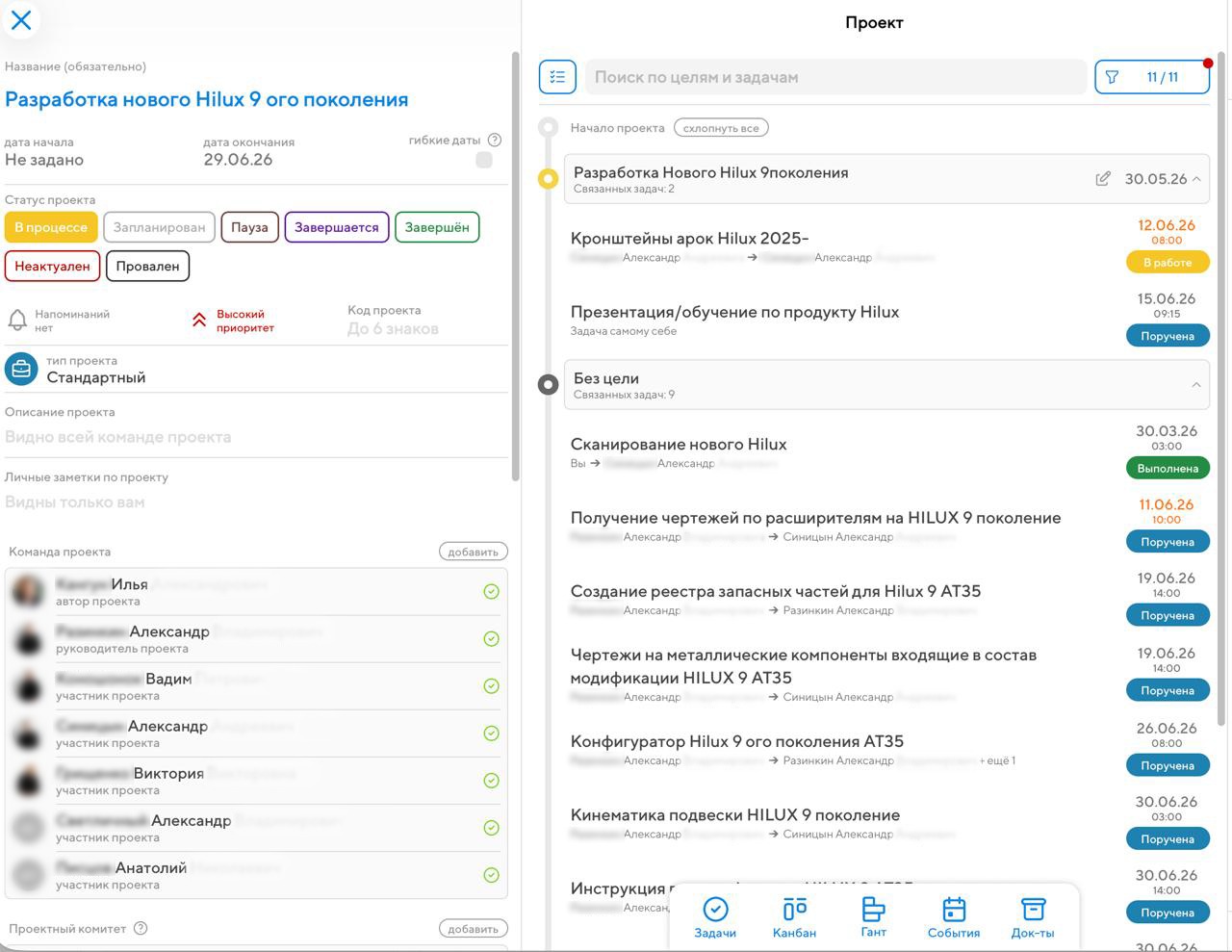This screenshot has width=1232, height=952.
Task: Set project status to Неактуален
Action: [52, 266]
